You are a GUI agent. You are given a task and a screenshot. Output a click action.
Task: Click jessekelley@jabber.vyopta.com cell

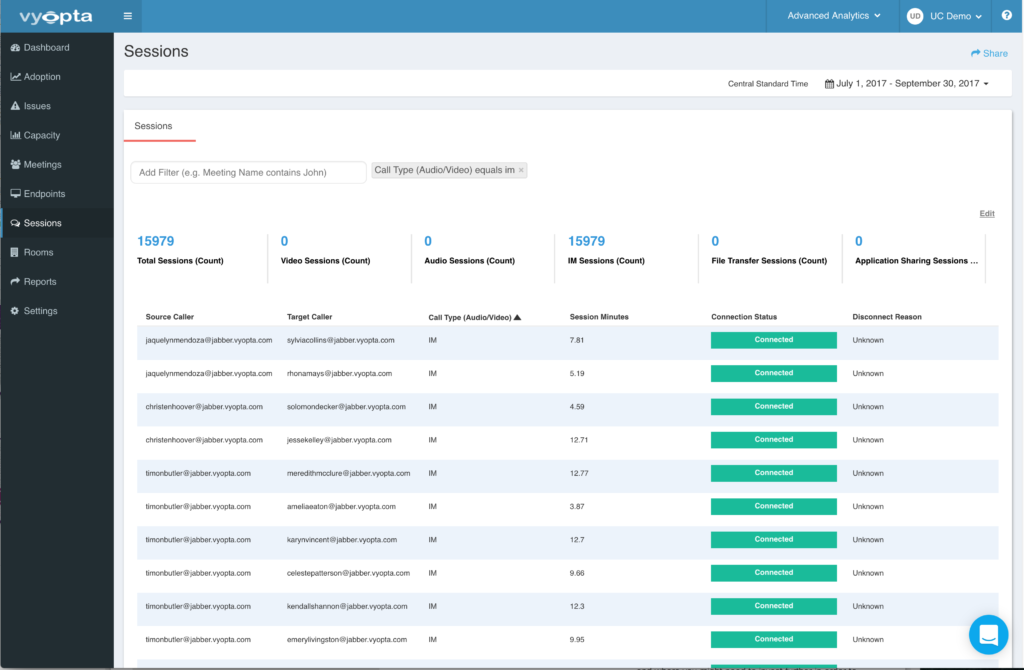[340, 440]
